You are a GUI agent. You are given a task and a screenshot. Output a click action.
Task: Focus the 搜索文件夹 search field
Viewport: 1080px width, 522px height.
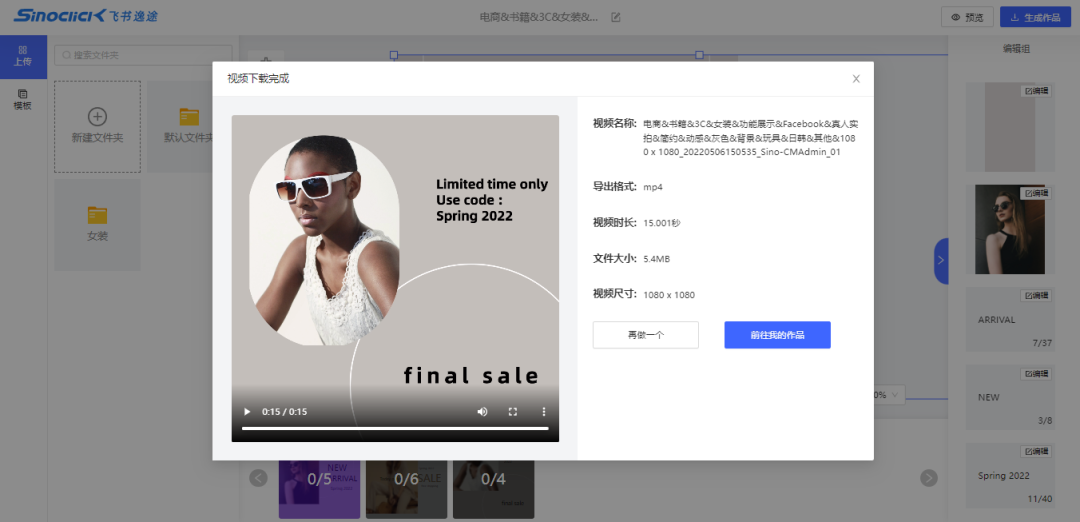(143, 55)
